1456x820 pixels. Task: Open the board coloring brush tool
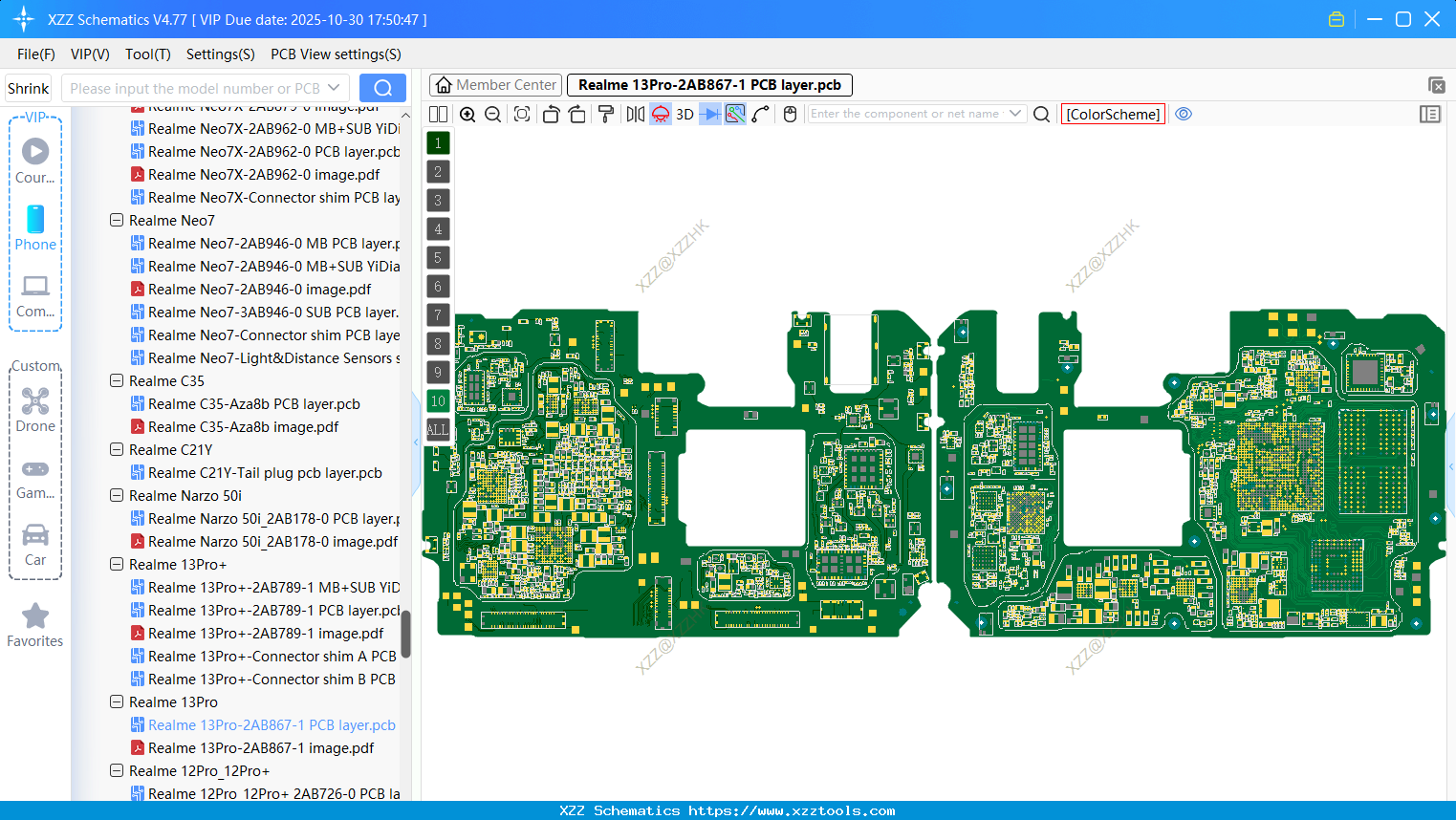click(x=605, y=114)
